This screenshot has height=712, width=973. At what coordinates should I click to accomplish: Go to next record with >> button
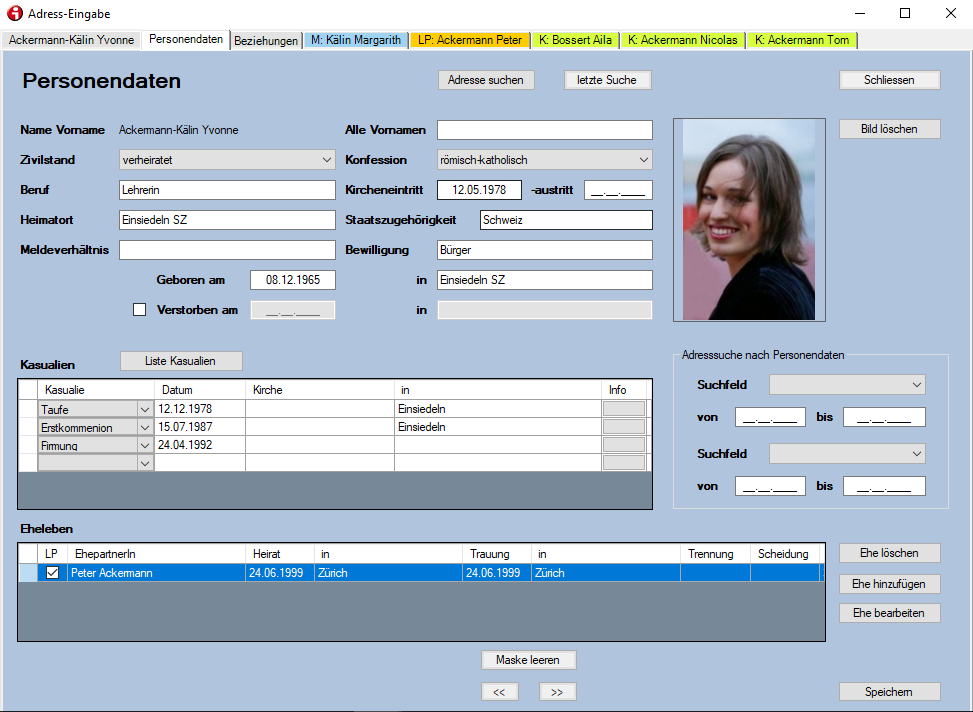point(558,691)
